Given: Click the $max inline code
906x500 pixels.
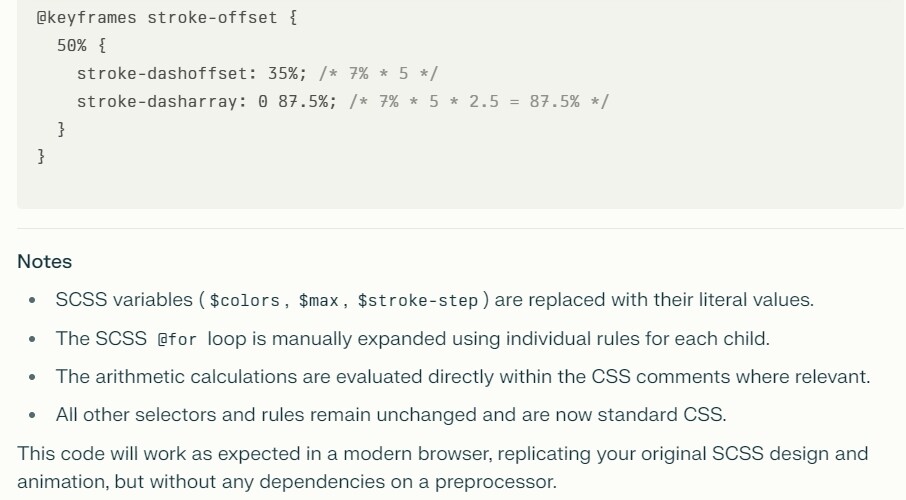Looking at the screenshot, I should tap(318, 301).
